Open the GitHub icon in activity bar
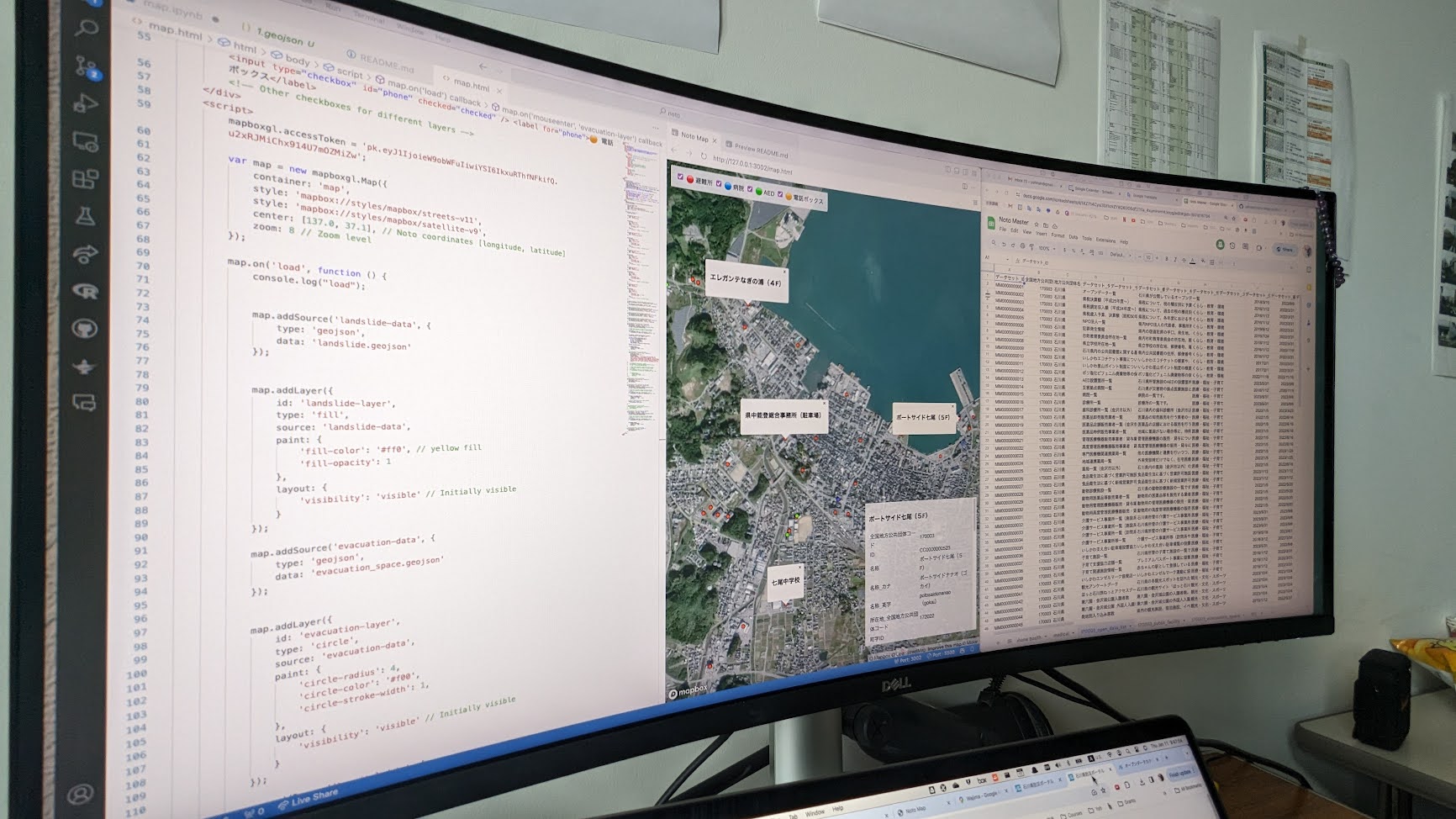Screen dimensions: 1456x819 (84, 329)
